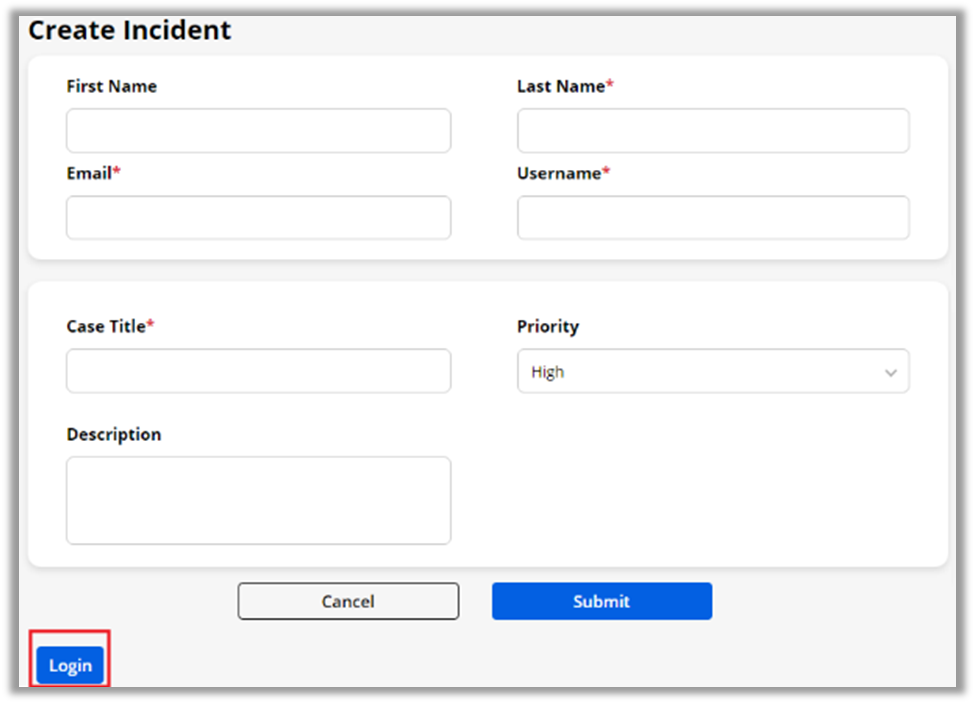Click into the Email input field

[258, 218]
